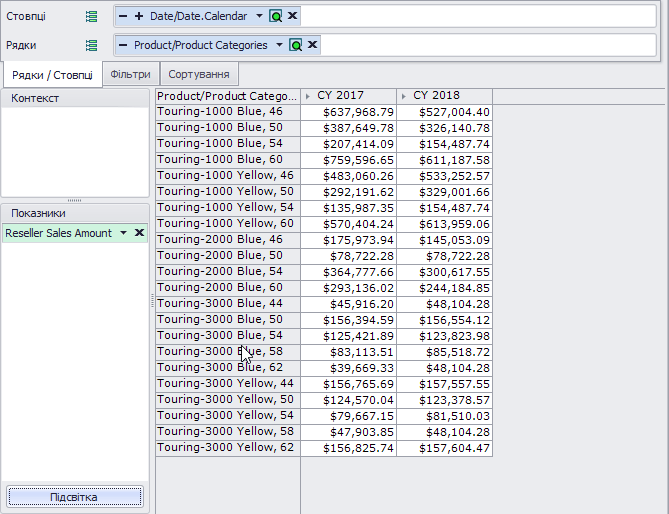Select row Touring-3000 Yellow, 44
The height and width of the screenshot is (514, 669).
228,384
